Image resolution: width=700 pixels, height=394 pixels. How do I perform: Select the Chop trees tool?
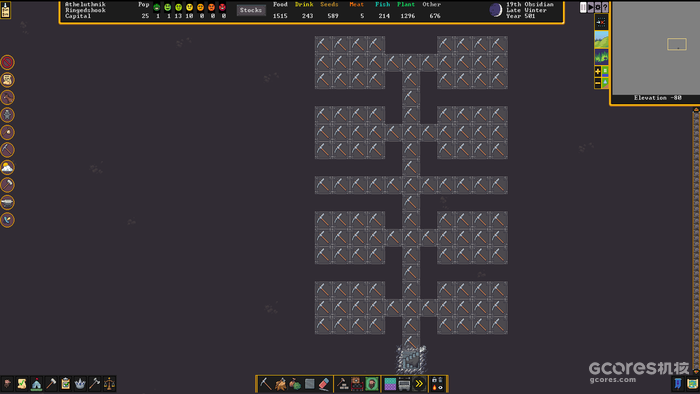click(x=280, y=384)
